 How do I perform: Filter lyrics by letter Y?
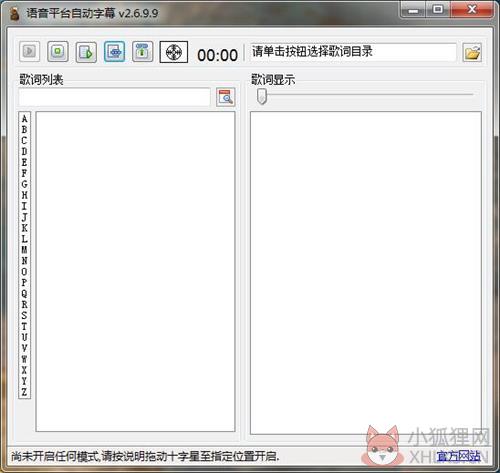coord(24,381)
